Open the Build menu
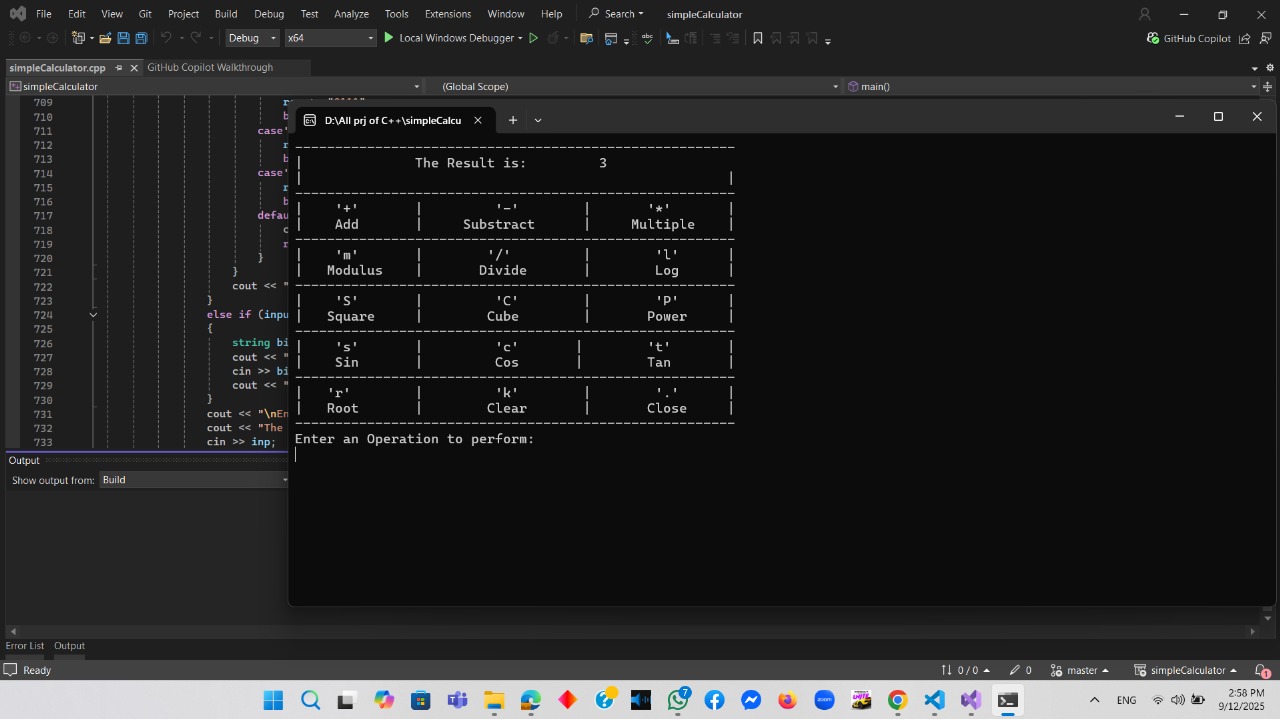Screen dimensions: 1280x719 pyautogui.click(x=226, y=14)
